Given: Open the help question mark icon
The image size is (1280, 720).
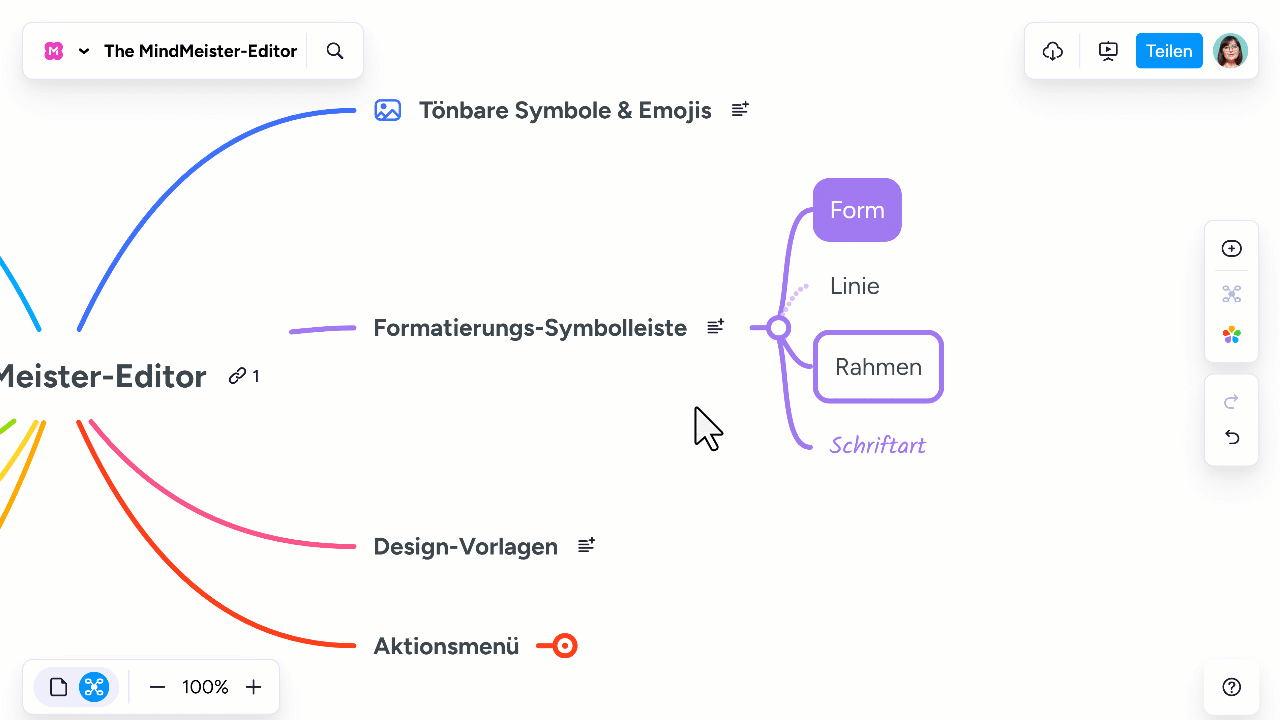Looking at the screenshot, I should (1232, 687).
